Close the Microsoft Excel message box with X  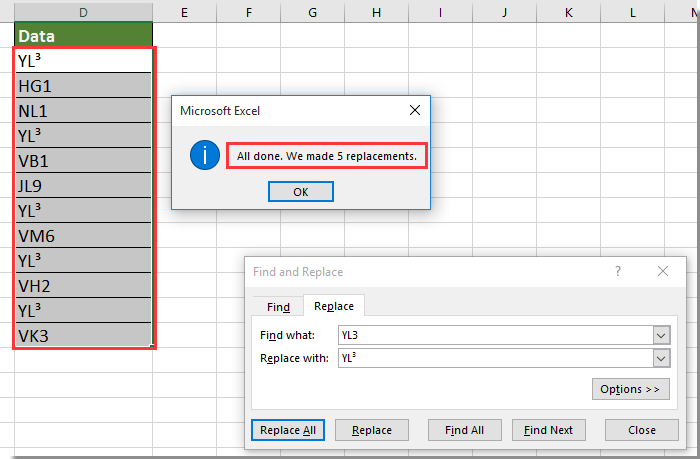(x=414, y=111)
